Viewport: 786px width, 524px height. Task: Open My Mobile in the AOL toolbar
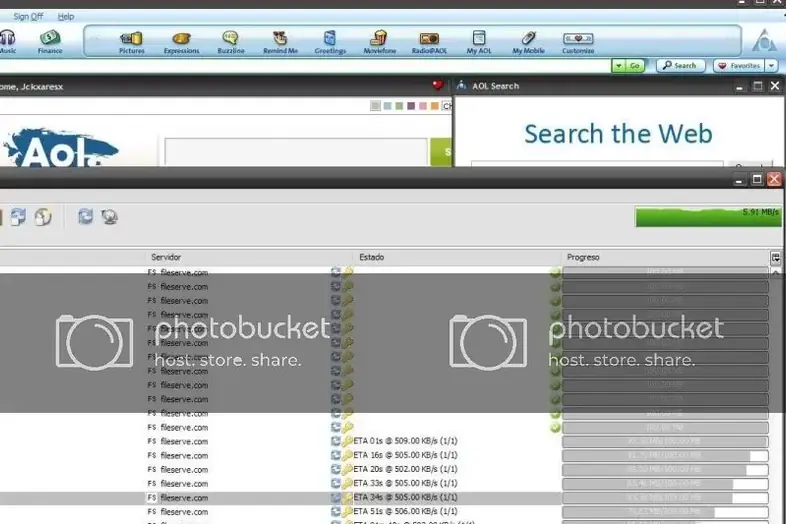tap(528, 42)
